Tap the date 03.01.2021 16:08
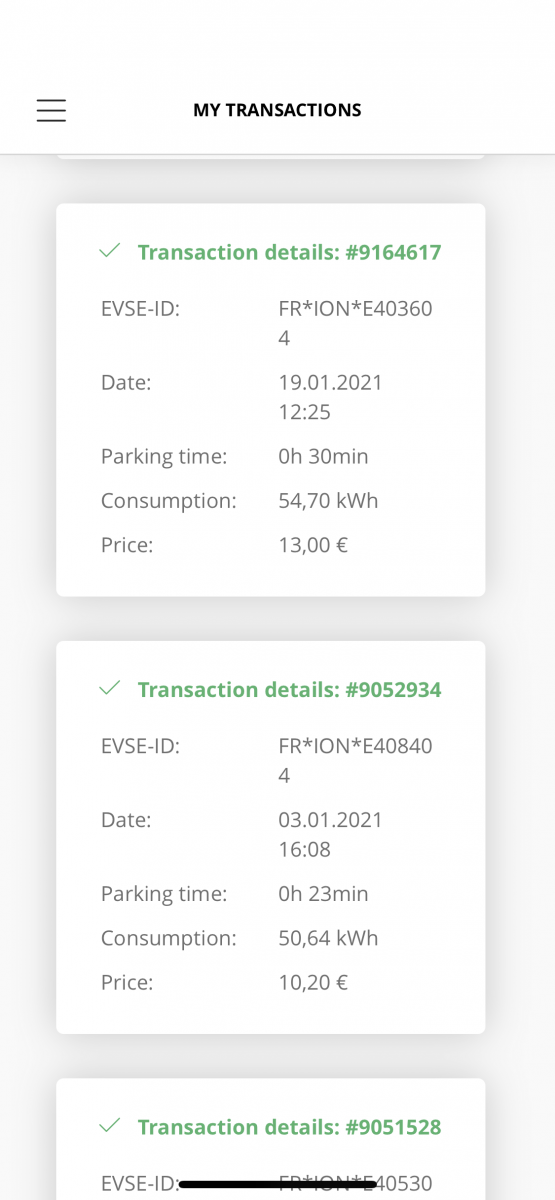Viewport: 555px width, 1200px height. click(x=330, y=834)
